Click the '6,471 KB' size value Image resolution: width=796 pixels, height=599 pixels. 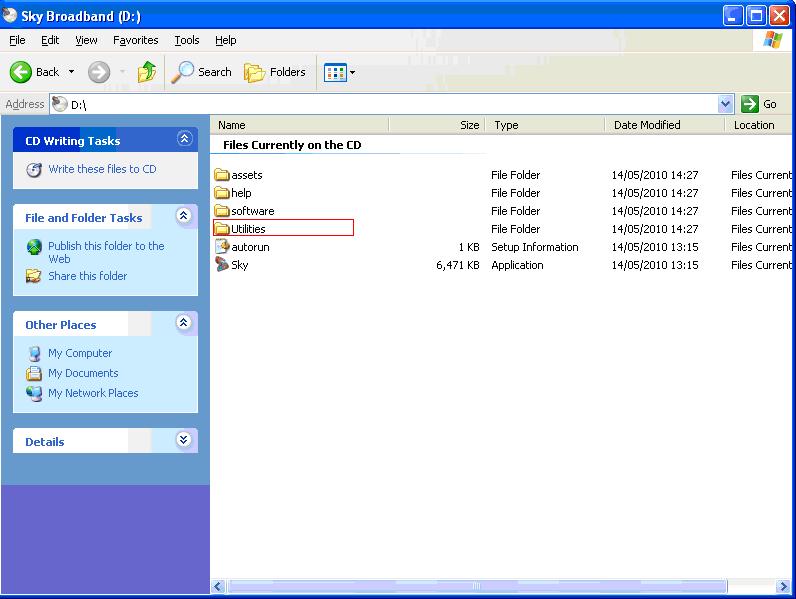(457, 265)
